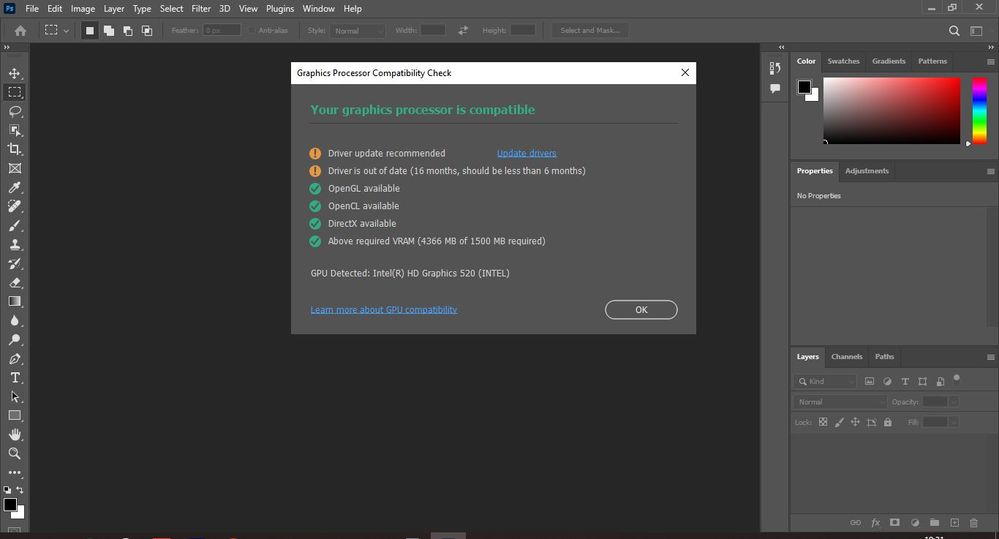Select the Hand tool
Image resolution: width=999 pixels, height=539 pixels.
click(15, 435)
